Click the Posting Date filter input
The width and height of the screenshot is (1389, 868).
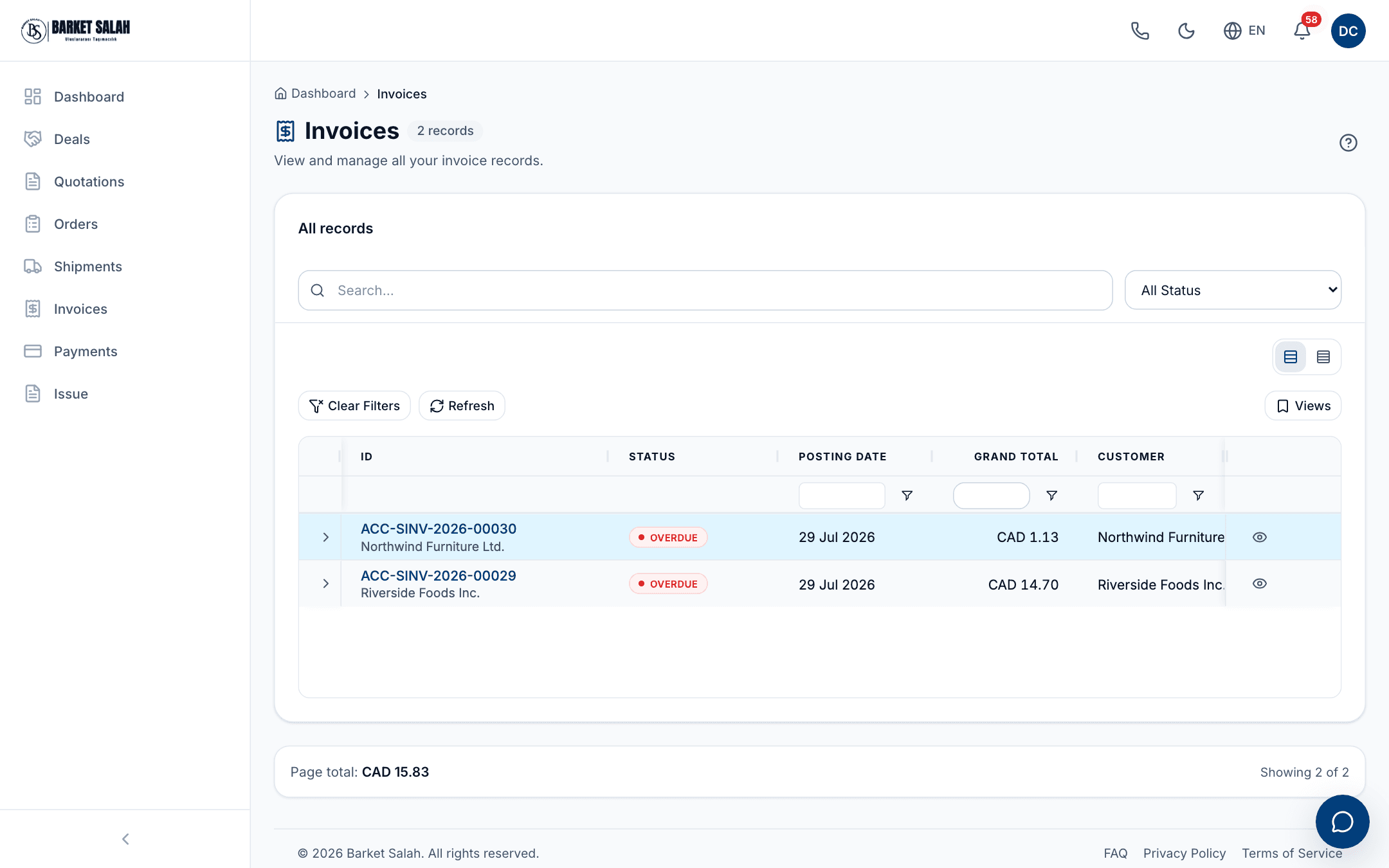click(842, 495)
